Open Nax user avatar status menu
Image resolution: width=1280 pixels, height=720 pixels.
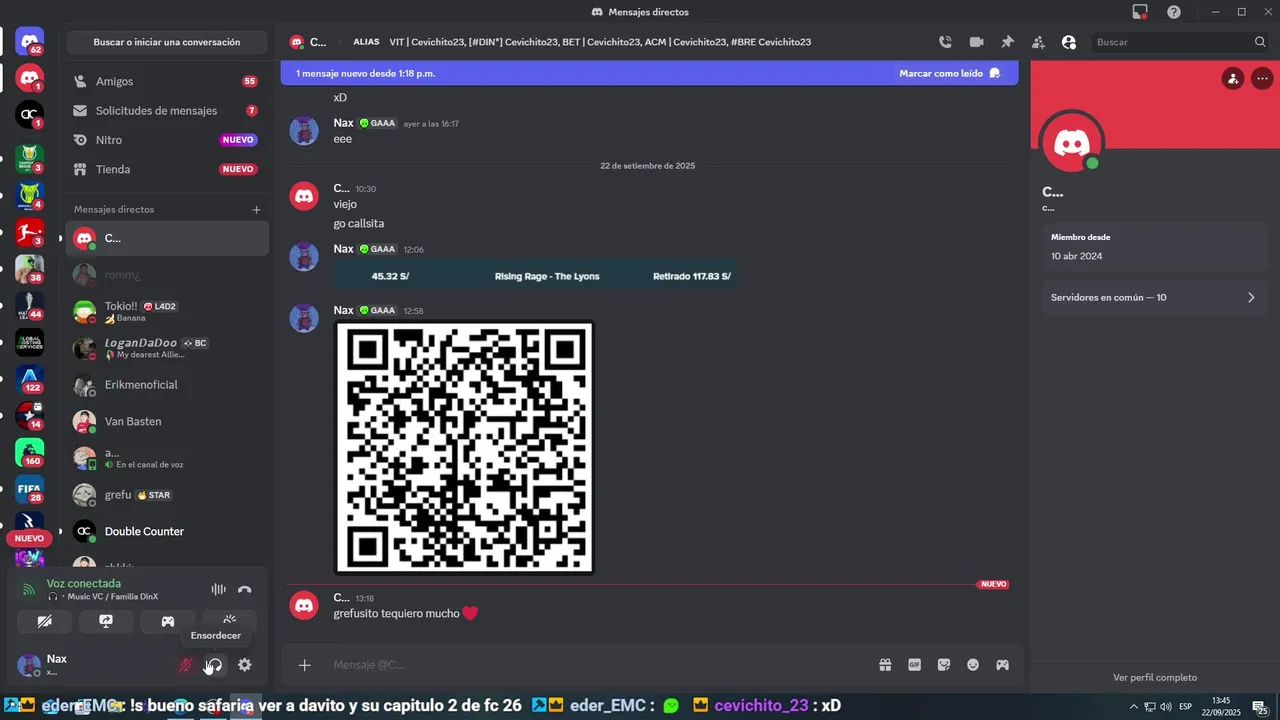(29, 665)
